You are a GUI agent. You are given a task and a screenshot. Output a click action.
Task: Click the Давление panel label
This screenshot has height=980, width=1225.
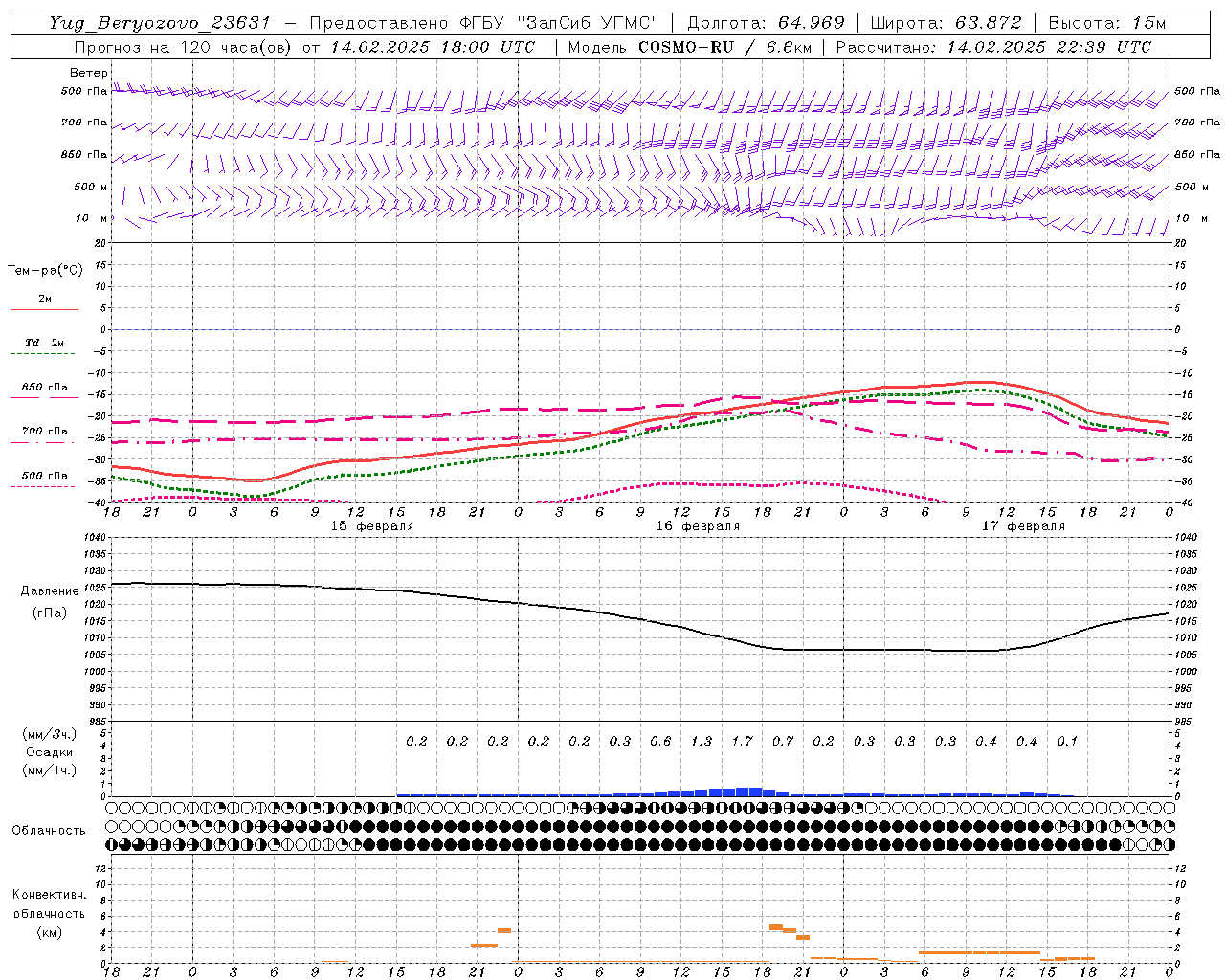(x=50, y=591)
